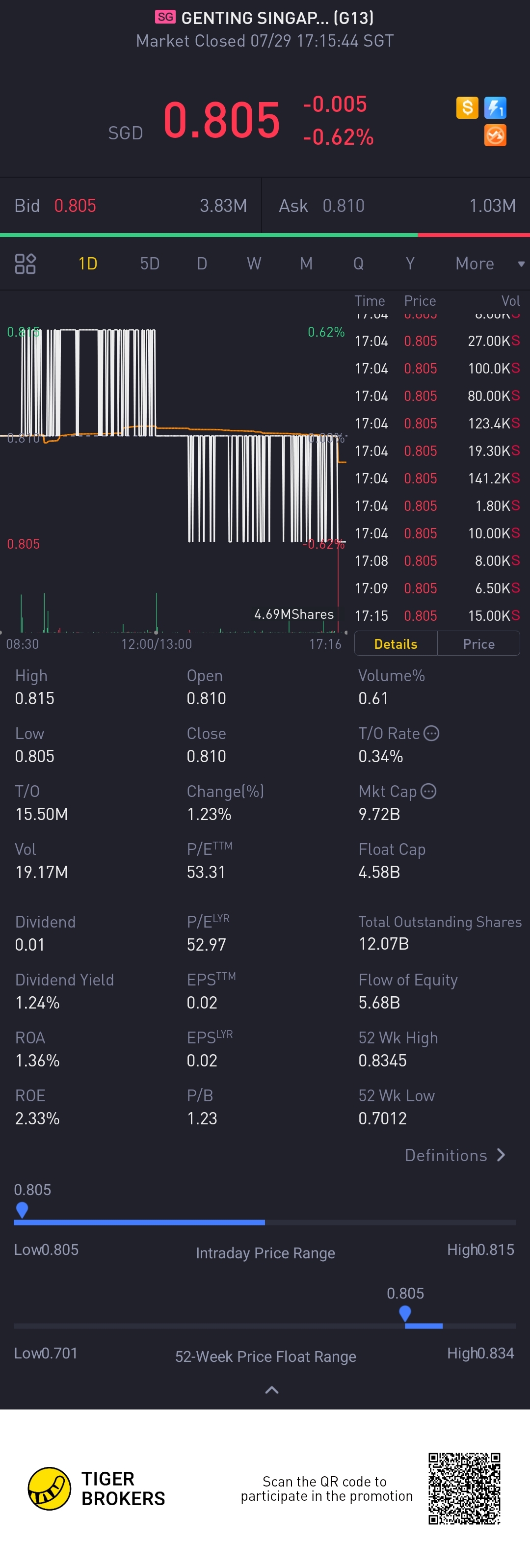Open Definitions via the right chevron
530x1568 pixels.
pyautogui.click(x=502, y=1155)
